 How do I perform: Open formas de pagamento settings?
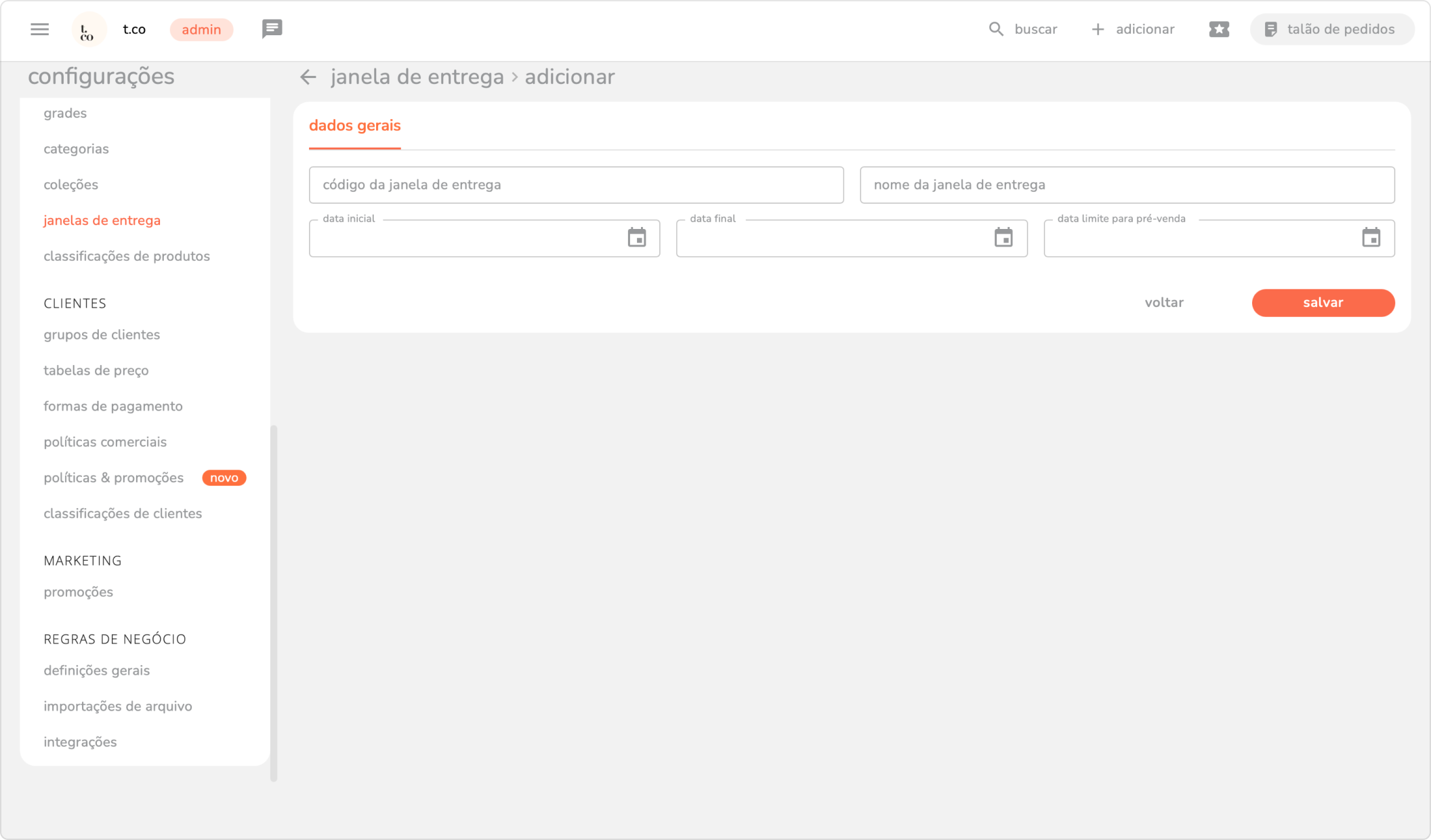click(x=112, y=406)
